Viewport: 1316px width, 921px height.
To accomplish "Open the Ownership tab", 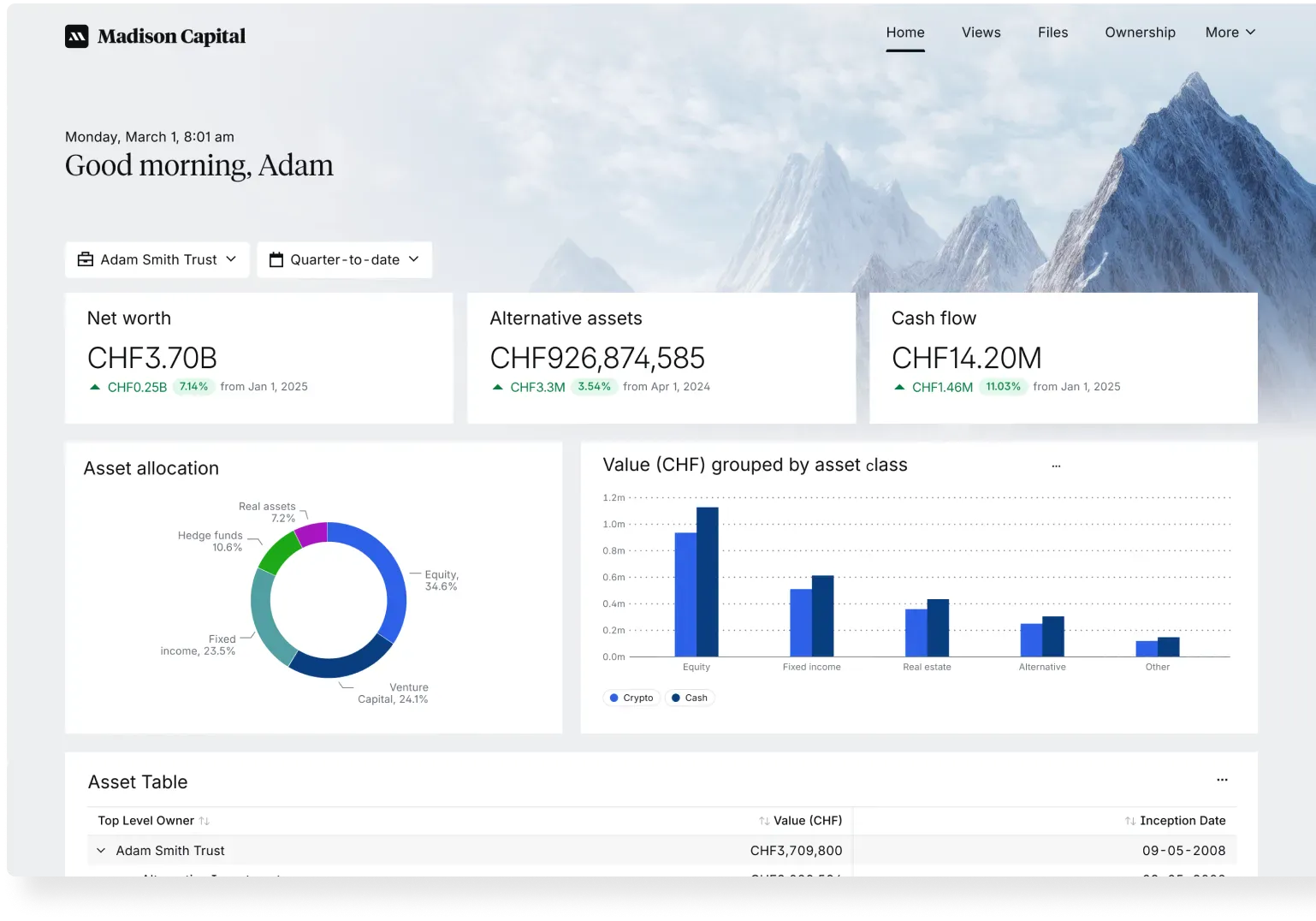I will click(x=1140, y=33).
